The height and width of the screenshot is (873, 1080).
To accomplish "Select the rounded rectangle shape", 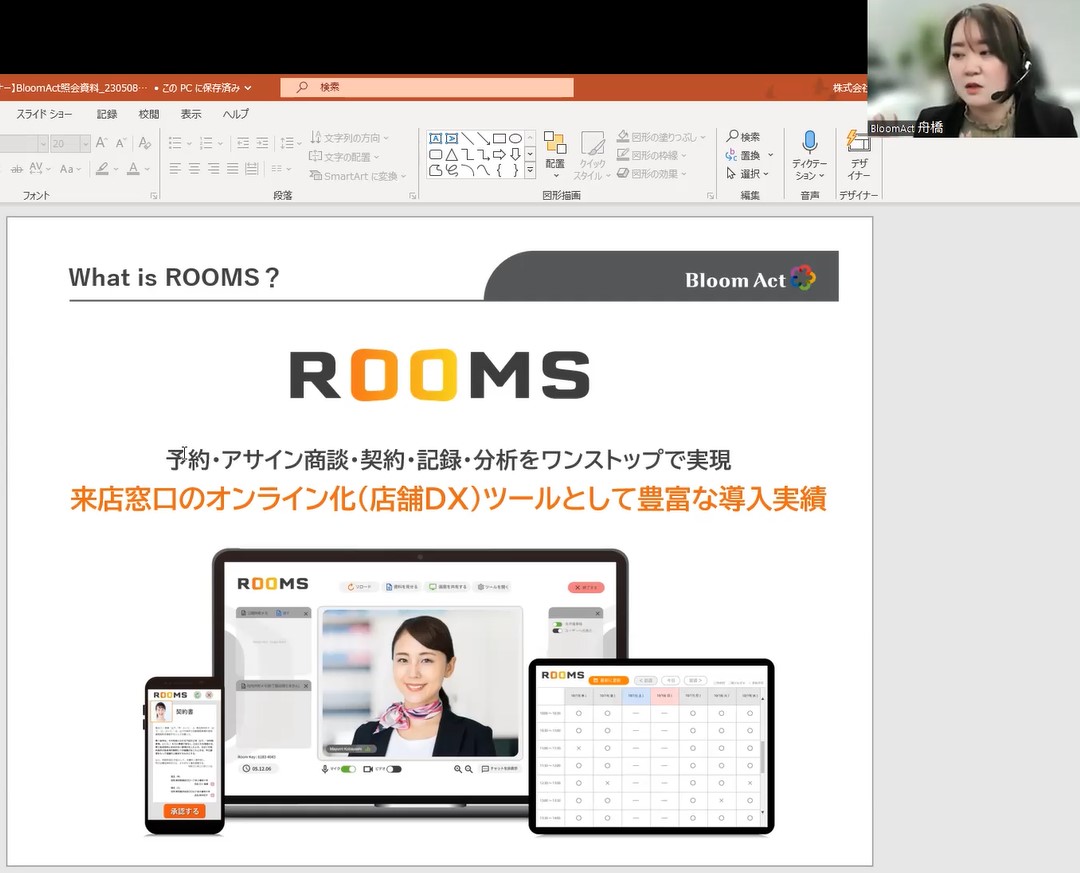I will (435, 154).
